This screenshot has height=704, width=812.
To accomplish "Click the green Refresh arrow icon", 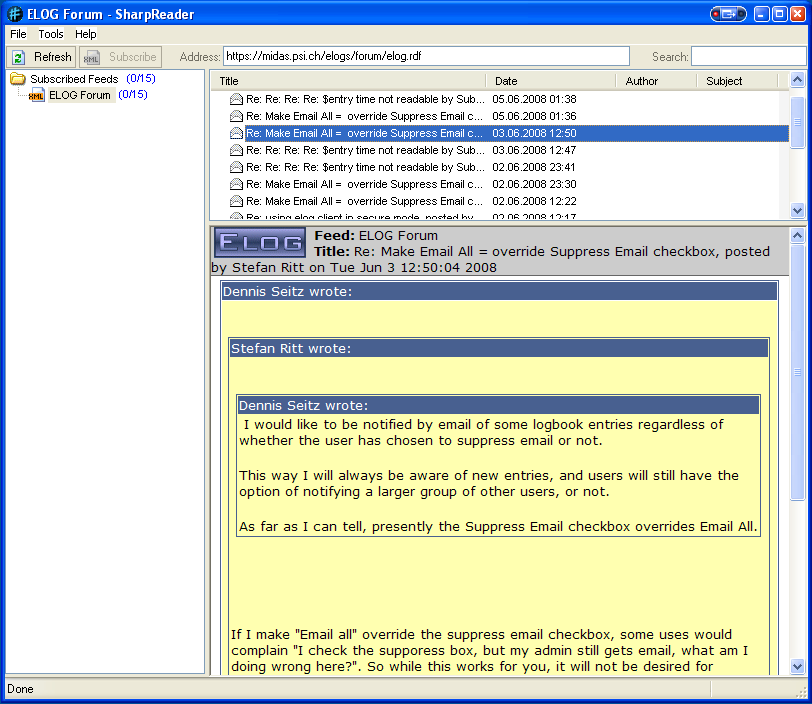I will [19, 58].
